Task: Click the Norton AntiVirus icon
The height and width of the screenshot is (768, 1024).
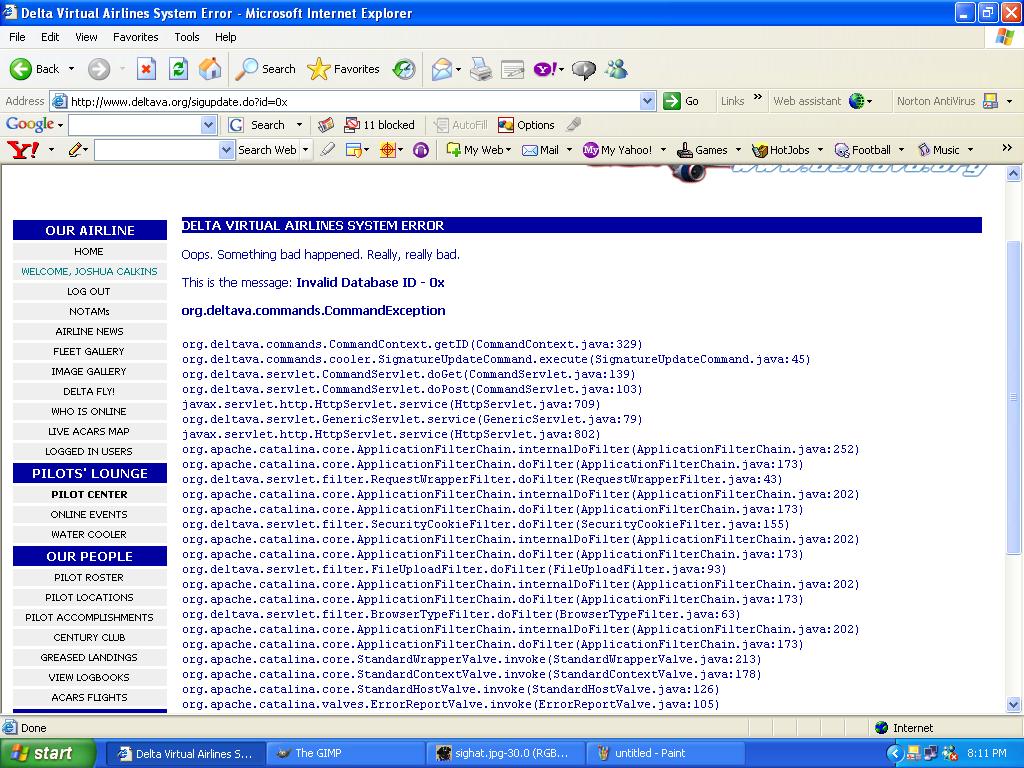Action: pos(991,101)
